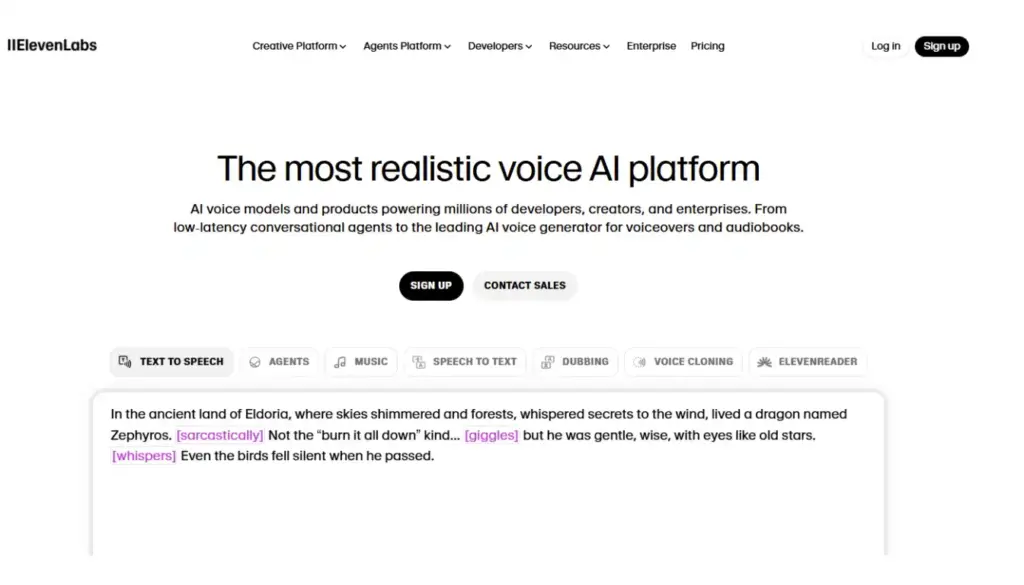Click the ElevenReader burst icon
The width and height of the screenshot is (1024, 585).
click(764, 362)
